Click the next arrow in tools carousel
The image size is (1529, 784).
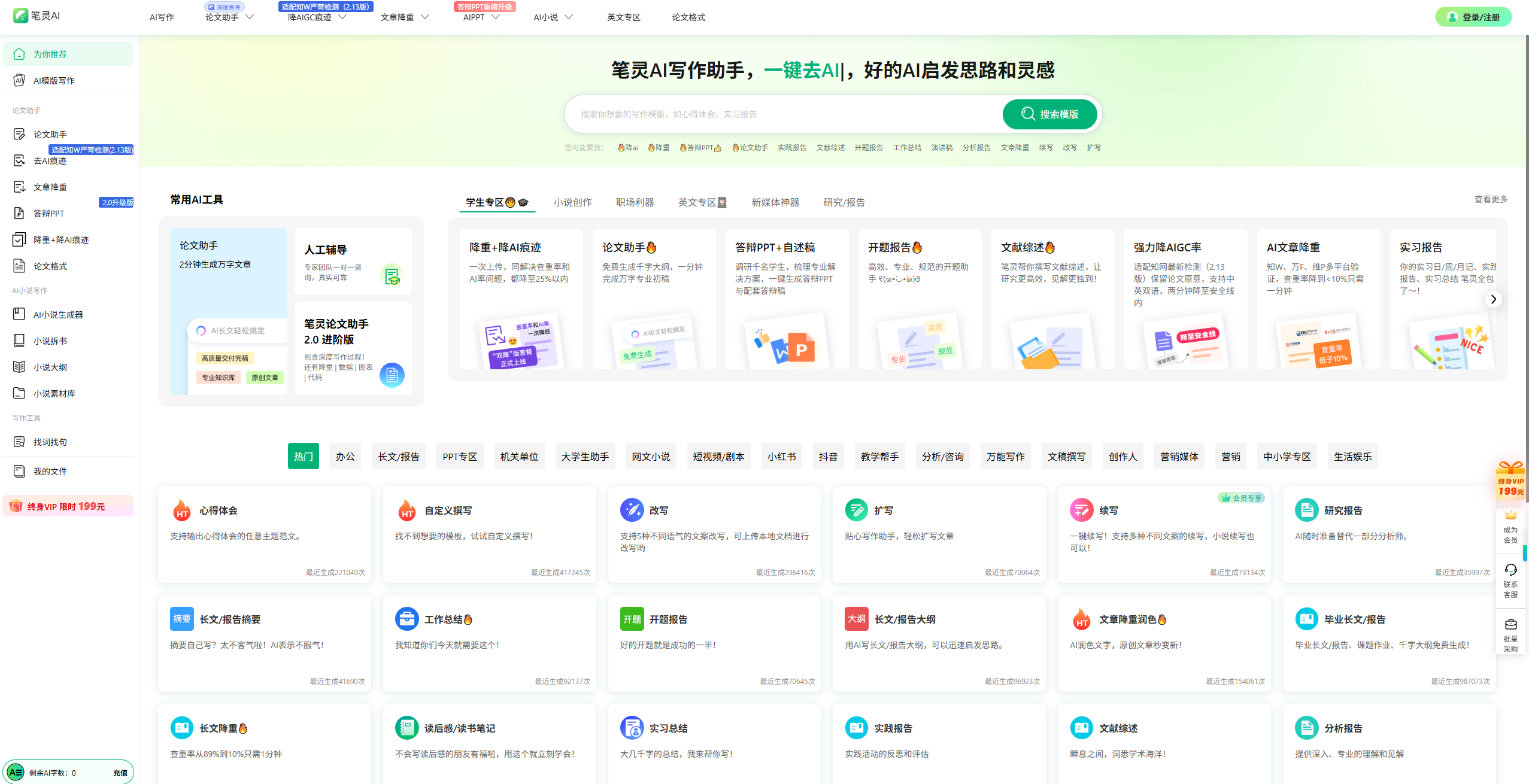coord(1494,299)
